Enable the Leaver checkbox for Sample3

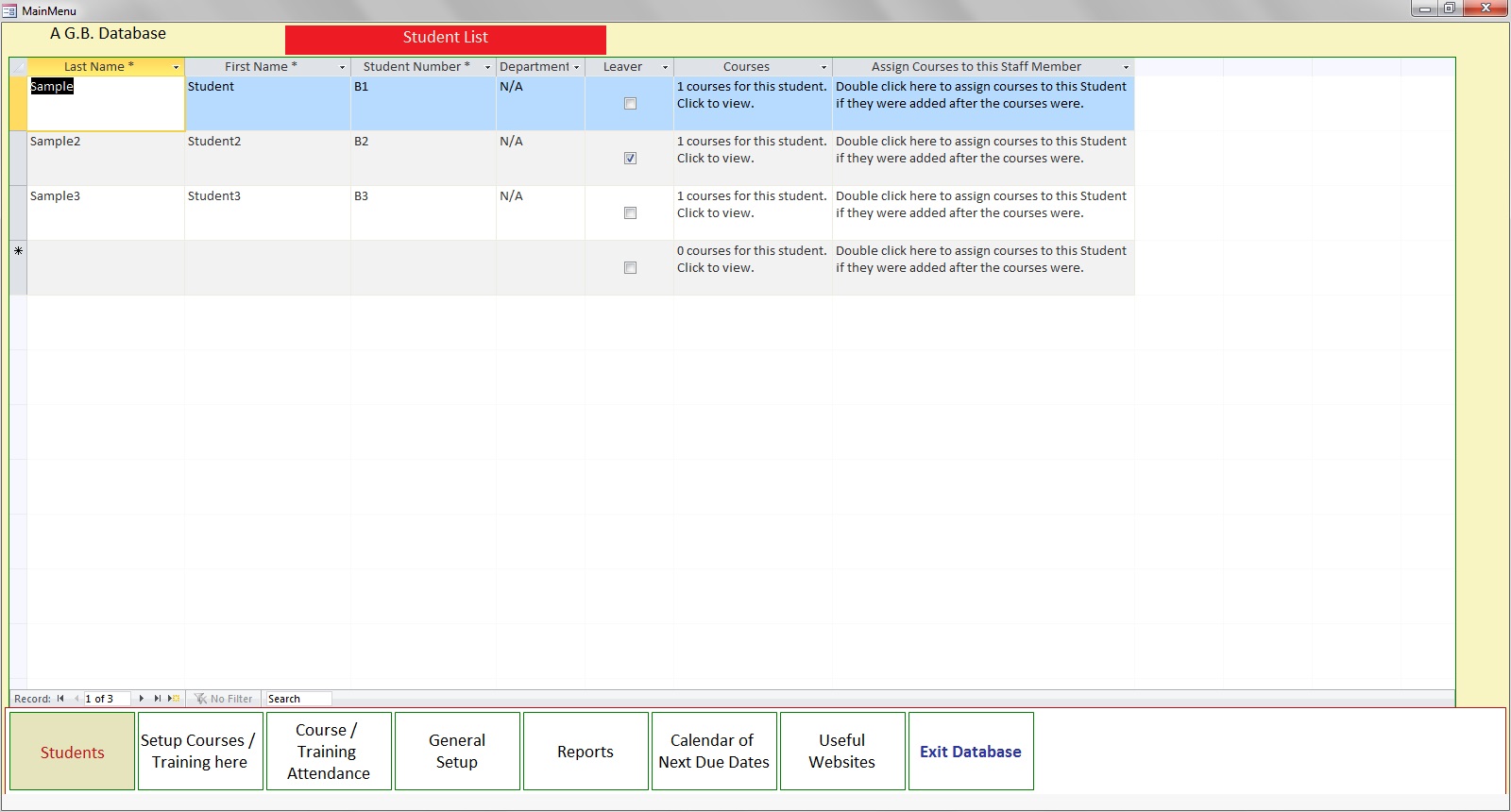630,213
